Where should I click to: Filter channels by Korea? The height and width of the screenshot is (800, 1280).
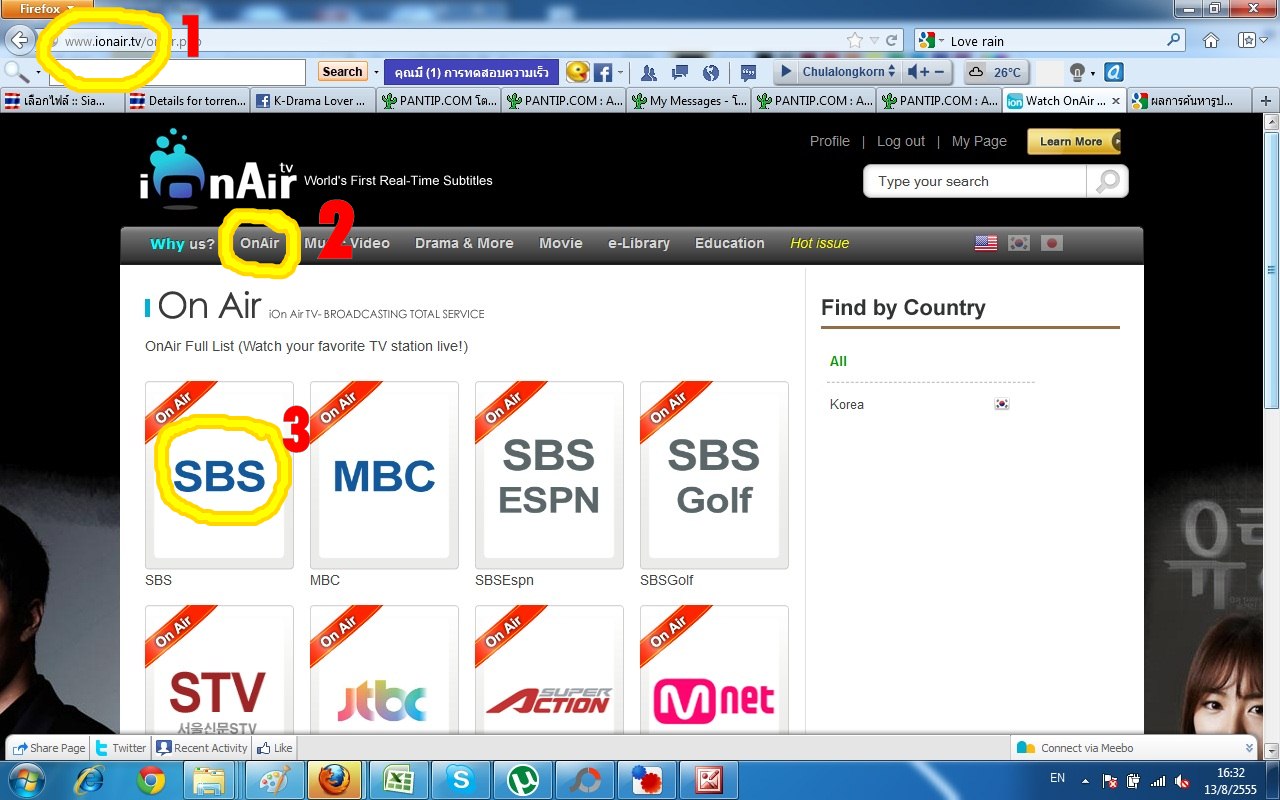847,404
